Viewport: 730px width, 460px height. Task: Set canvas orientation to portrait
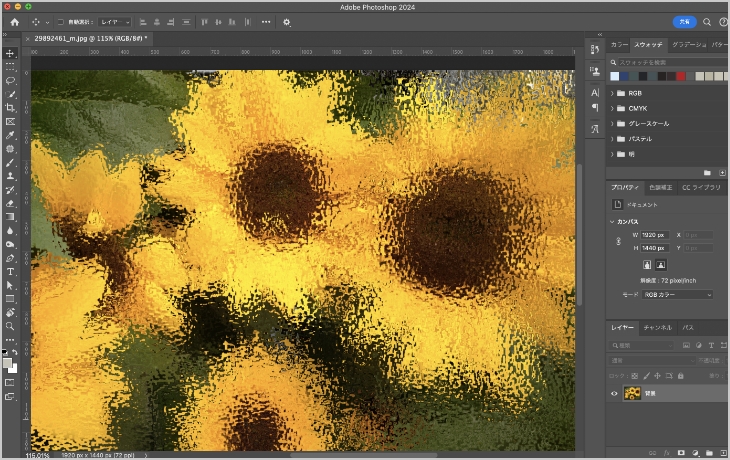(647, 265)
